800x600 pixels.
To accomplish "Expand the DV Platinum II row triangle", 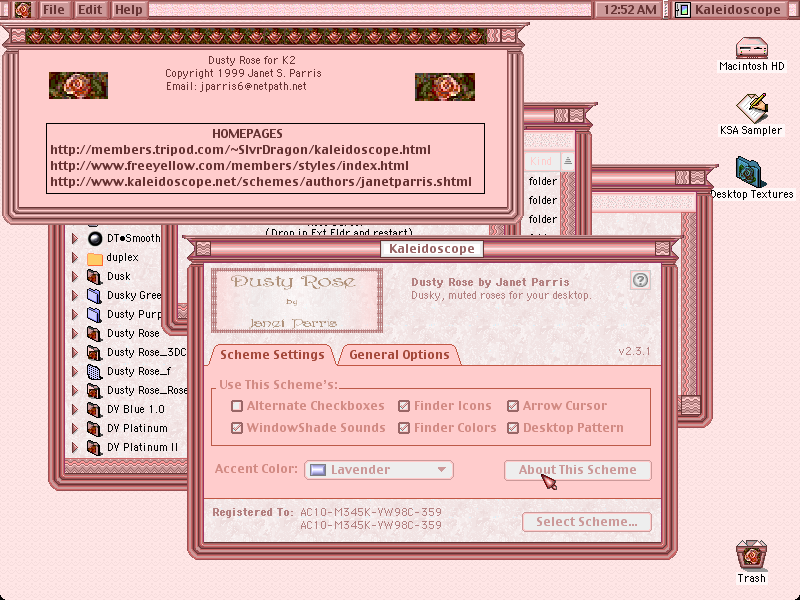I will point(75,447).
